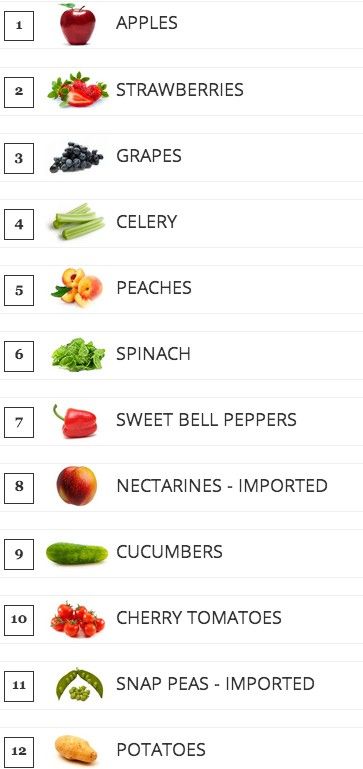This screenshot has width=363, height=769.
Task: Click the SNAP PEAS - IMPORTED label
Action: point(215,684)
